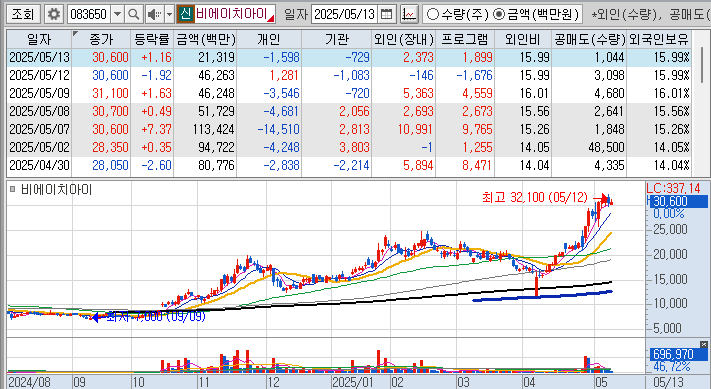Click the 최고 32,100 (05/12) label
711x389 pixels.
(535, 198)
